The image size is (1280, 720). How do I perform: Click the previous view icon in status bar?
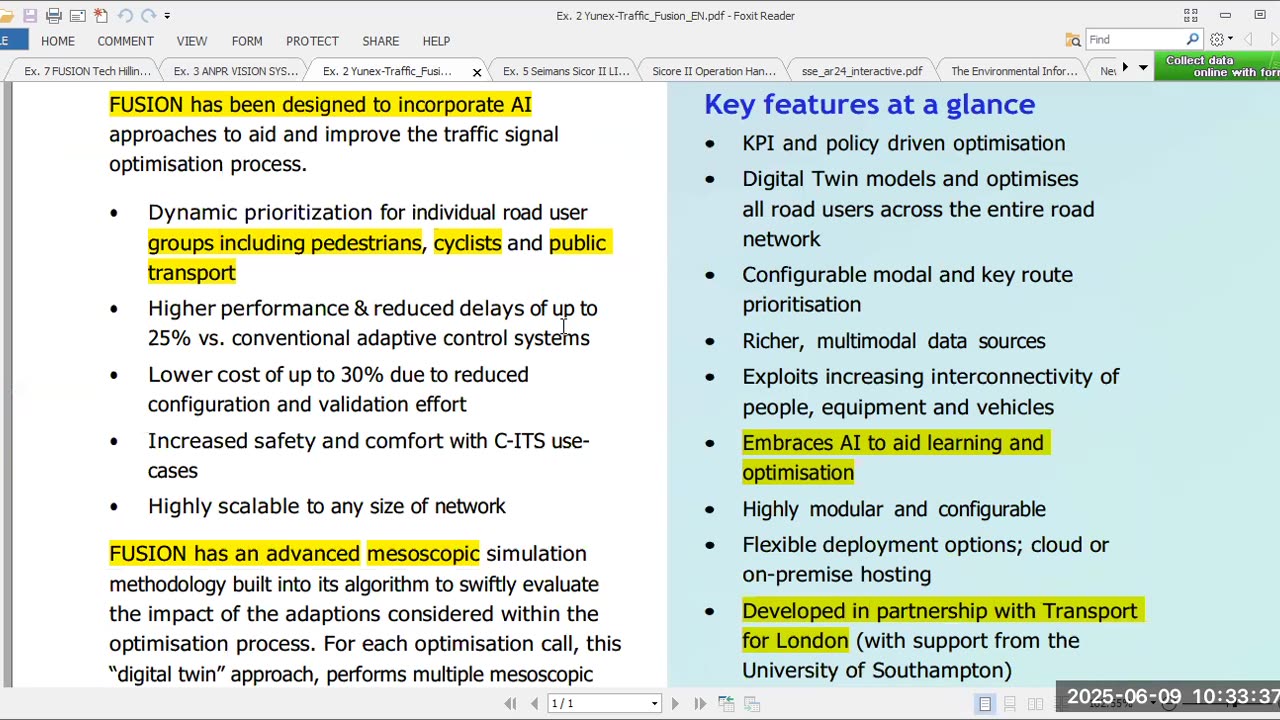point(726,704)
